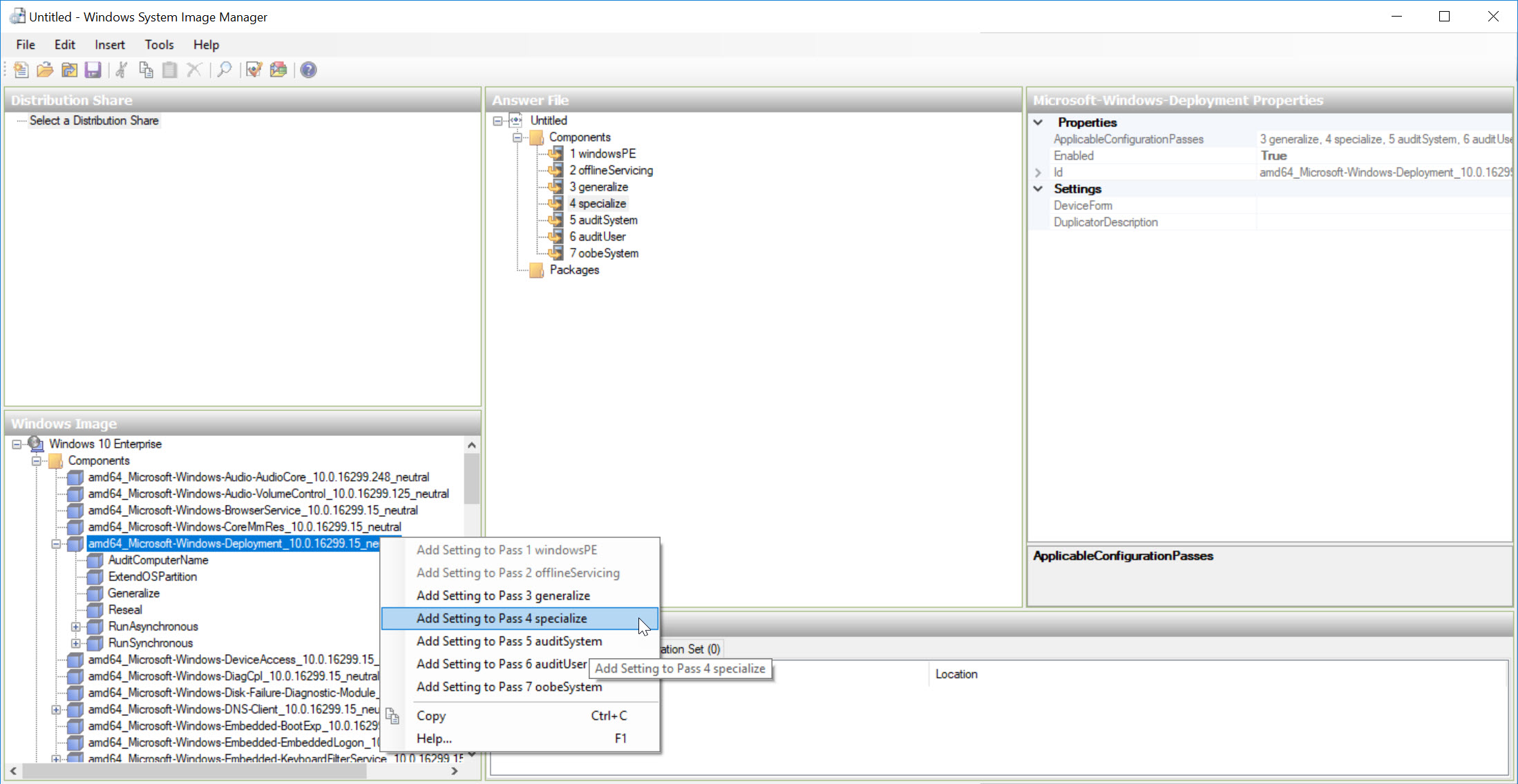This screenshot has width=1518, height=784.
Task: Collapse the Windows 10 Enterprise node
Action: coord(17,444)
